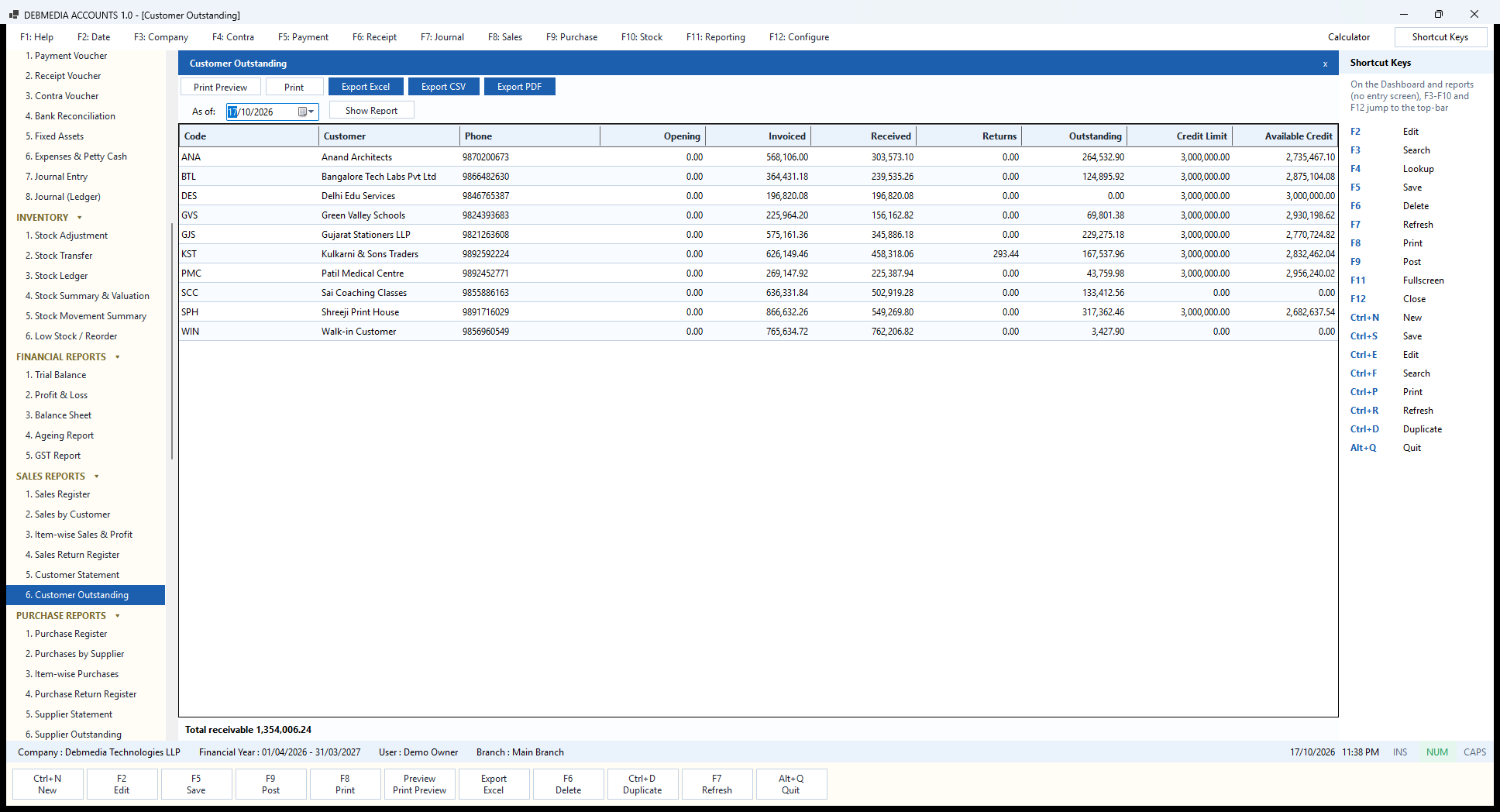Open the Payment Voucher item
This screenshot has width=1500, height=812.
point(71,56)
